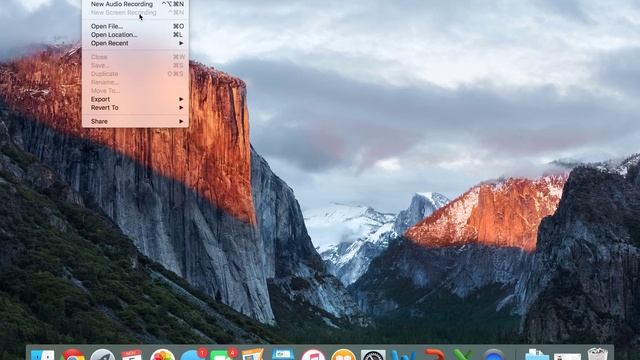640x360 pixels.
Task: Select the dimmed New Screen Recording item
Action: tap(135, 13)
